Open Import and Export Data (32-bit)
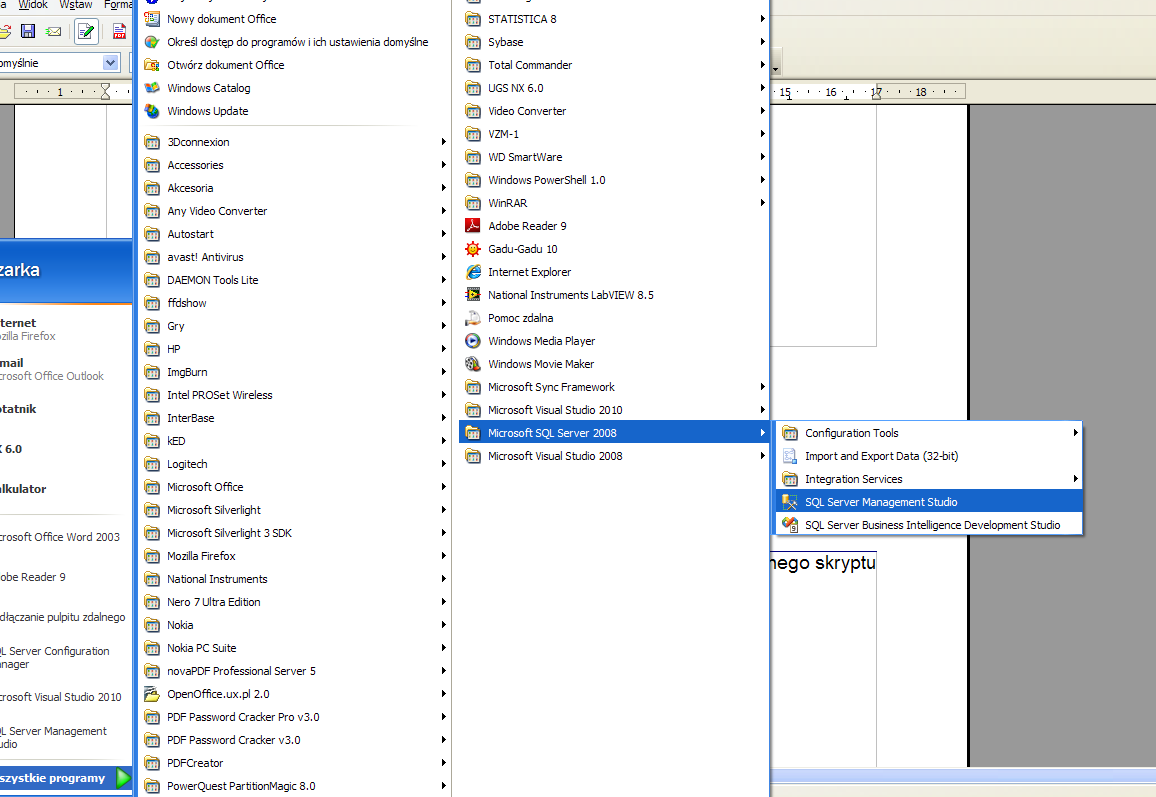Viewport: 1156px width, 797px height. (929, 456)
